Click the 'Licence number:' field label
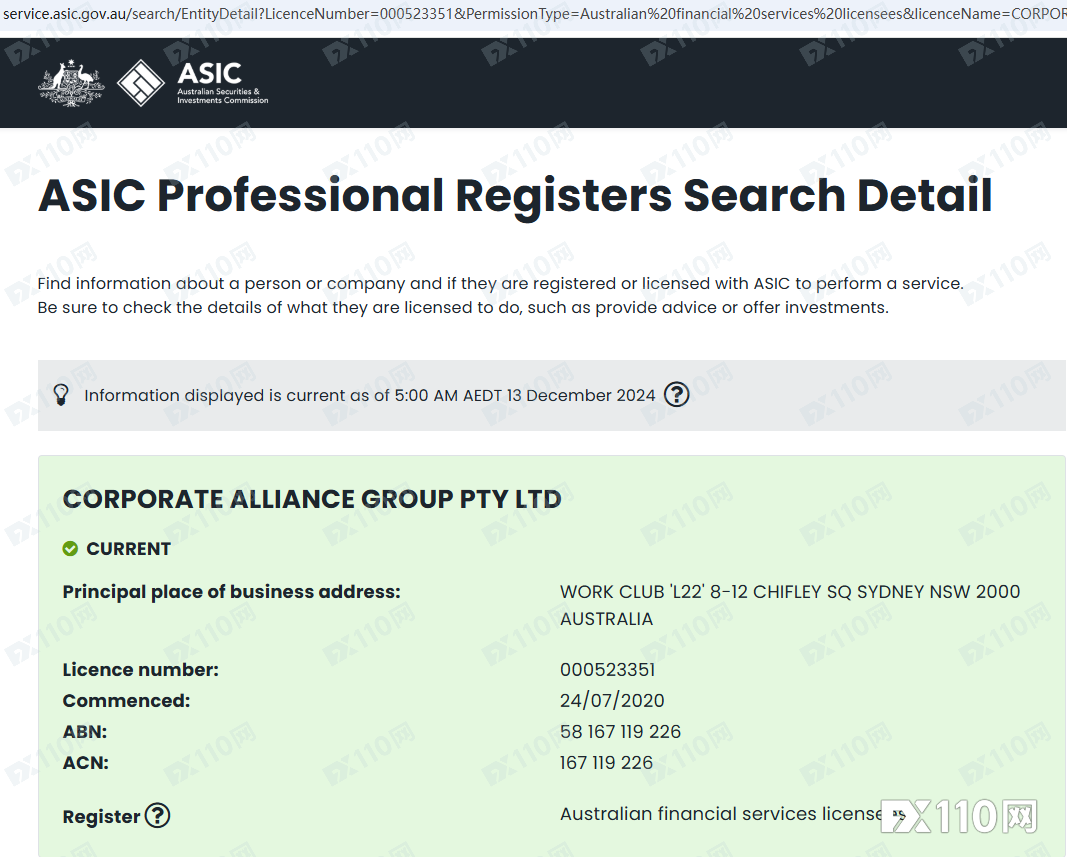 pos(140,670)
